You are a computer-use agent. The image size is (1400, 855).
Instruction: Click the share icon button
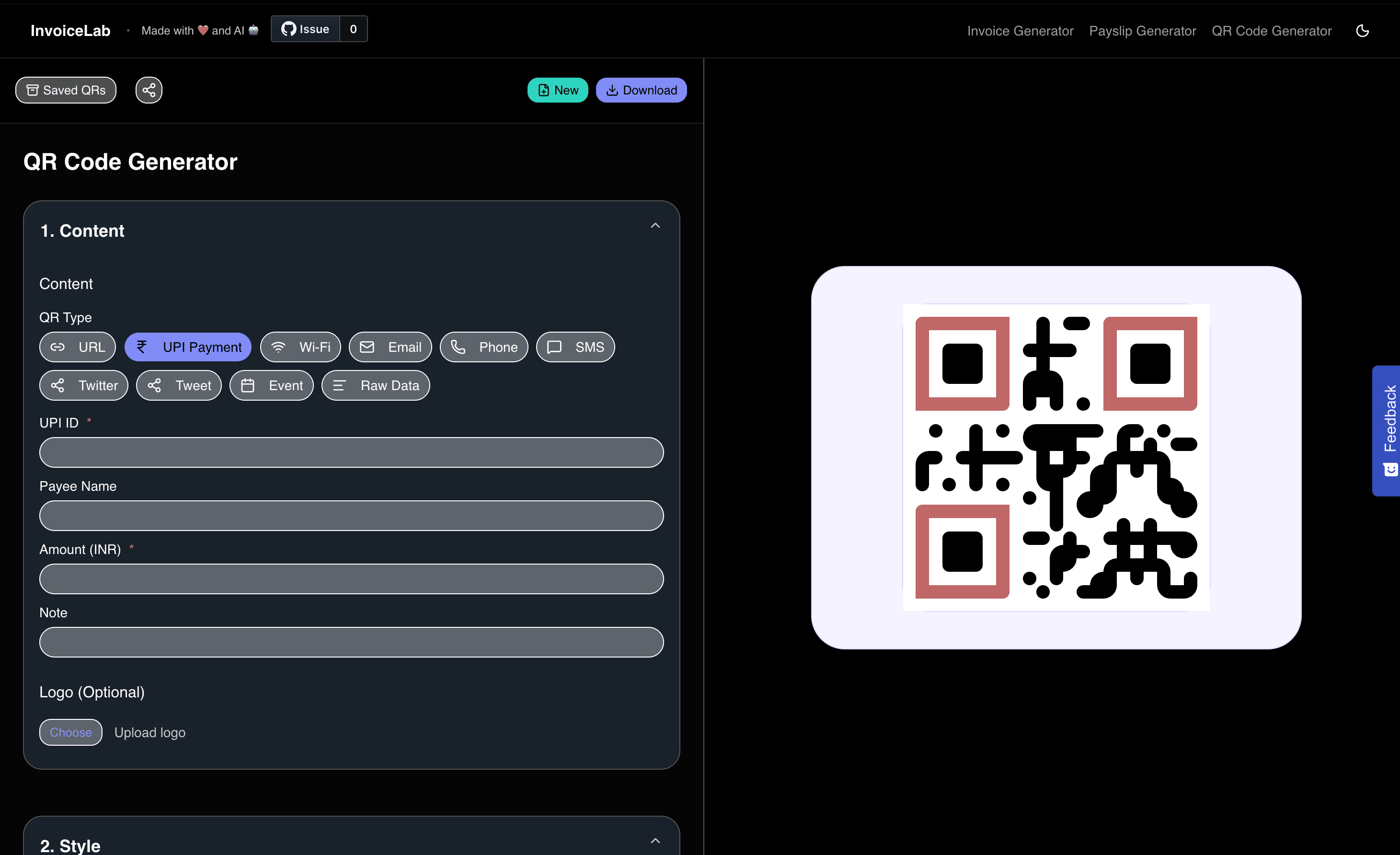tap(149, 91)
